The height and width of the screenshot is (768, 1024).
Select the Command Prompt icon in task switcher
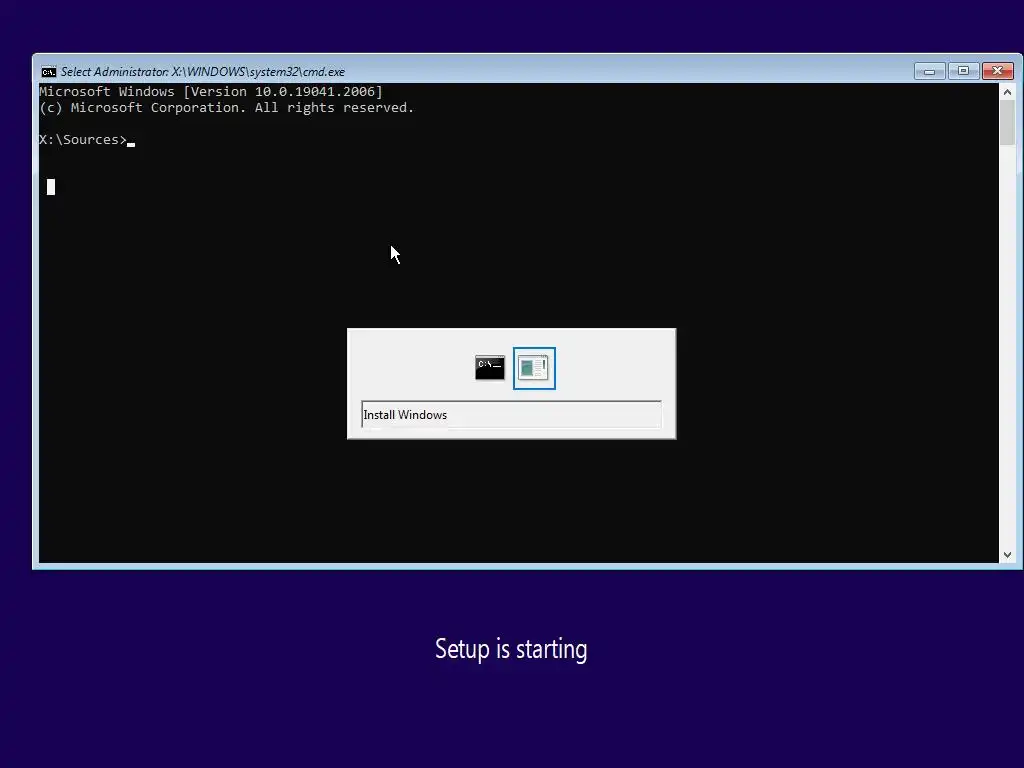pos(490,368)
